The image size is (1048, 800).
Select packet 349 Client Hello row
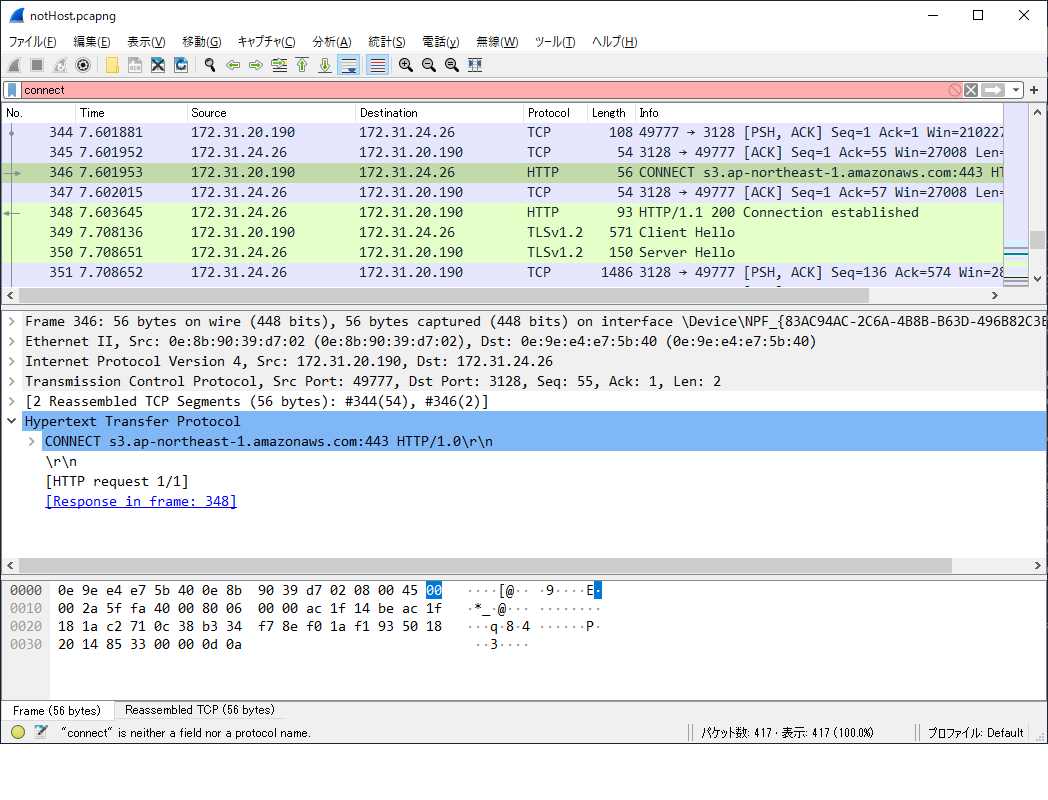[x=503, y=233]
